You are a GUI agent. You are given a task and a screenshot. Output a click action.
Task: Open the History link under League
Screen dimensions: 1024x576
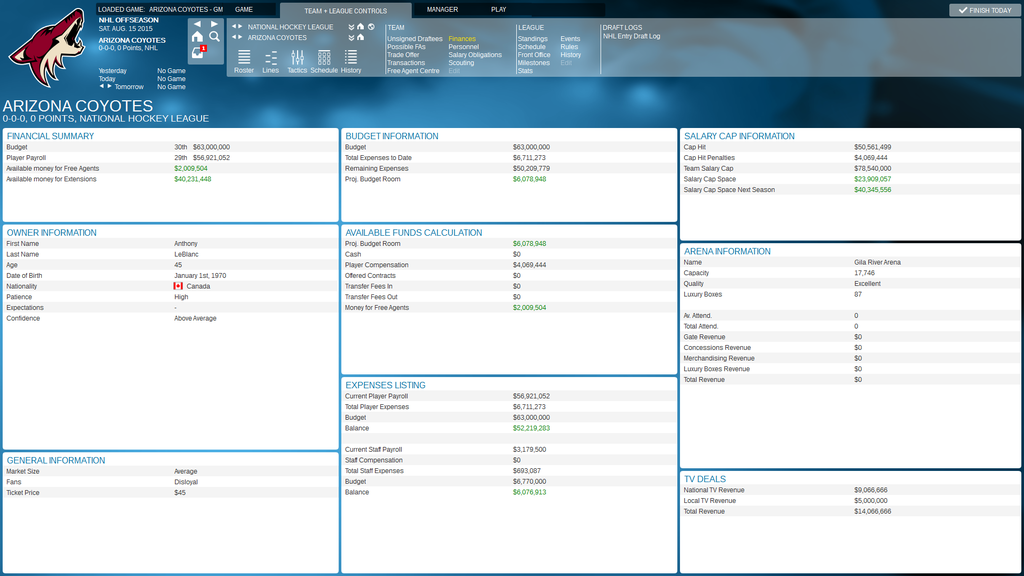570,55
